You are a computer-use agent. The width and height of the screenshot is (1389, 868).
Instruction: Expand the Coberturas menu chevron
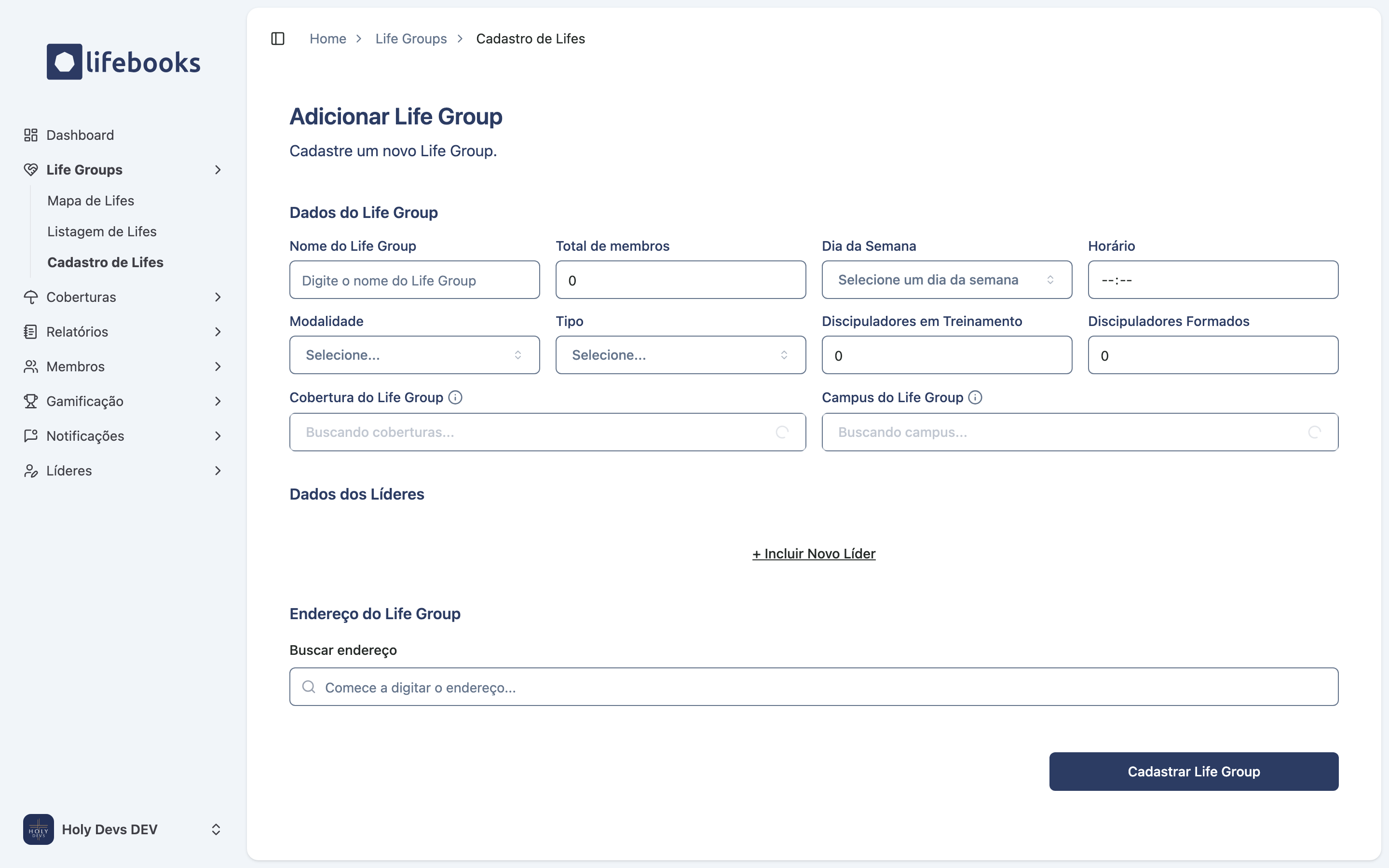point(218,297)
